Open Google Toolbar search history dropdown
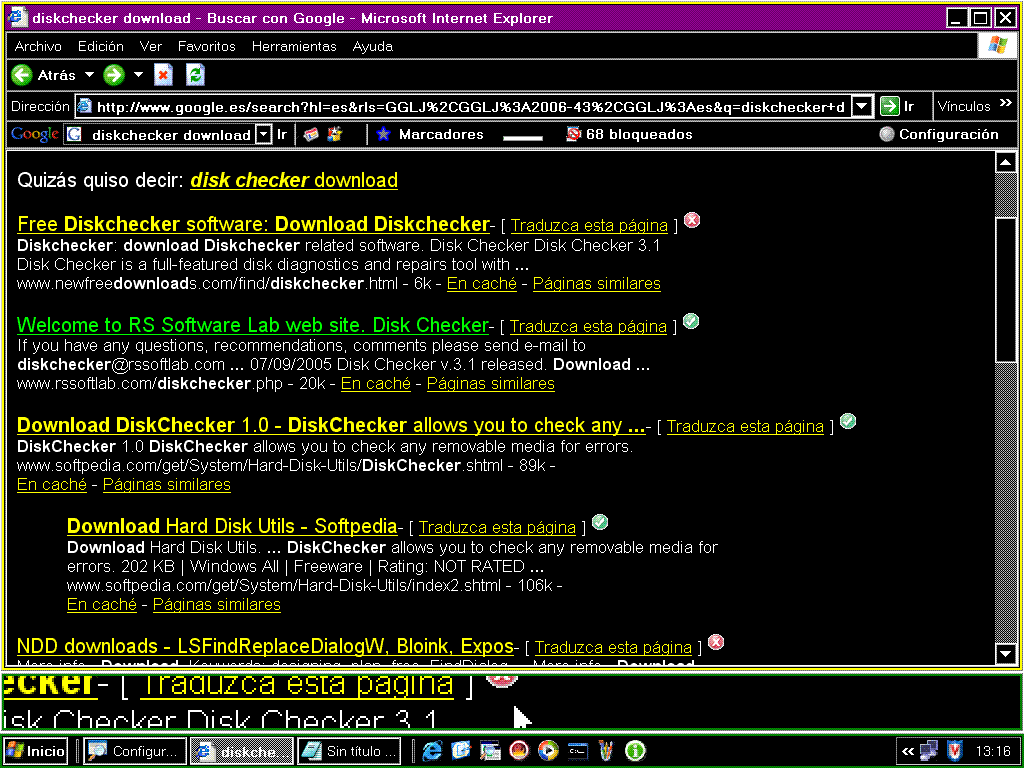1024x768 pixels. click(263, 135)
